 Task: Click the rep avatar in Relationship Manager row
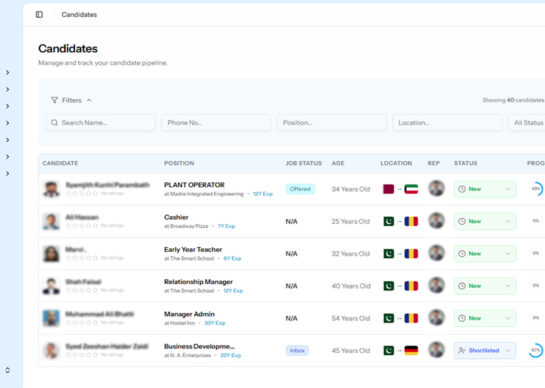437,285
